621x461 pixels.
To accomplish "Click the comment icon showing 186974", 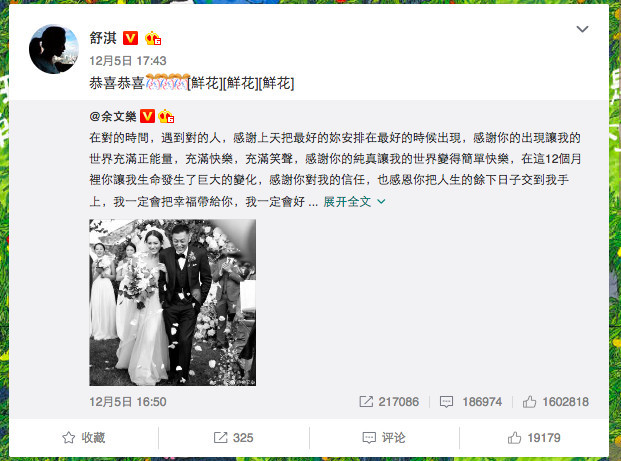I will tap(446, 402).
